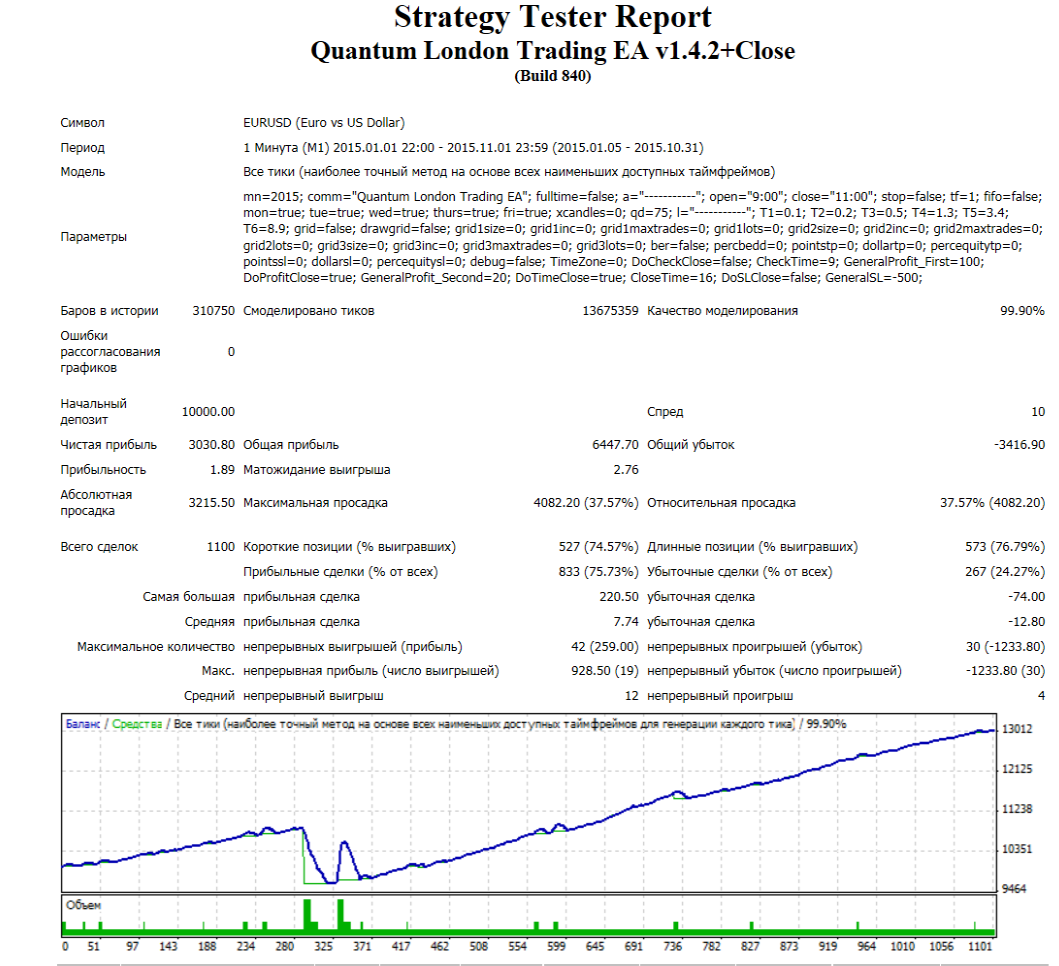Select the initial deposit value 10000.00
Screen dimensions: 1059x966
(208, 411)
